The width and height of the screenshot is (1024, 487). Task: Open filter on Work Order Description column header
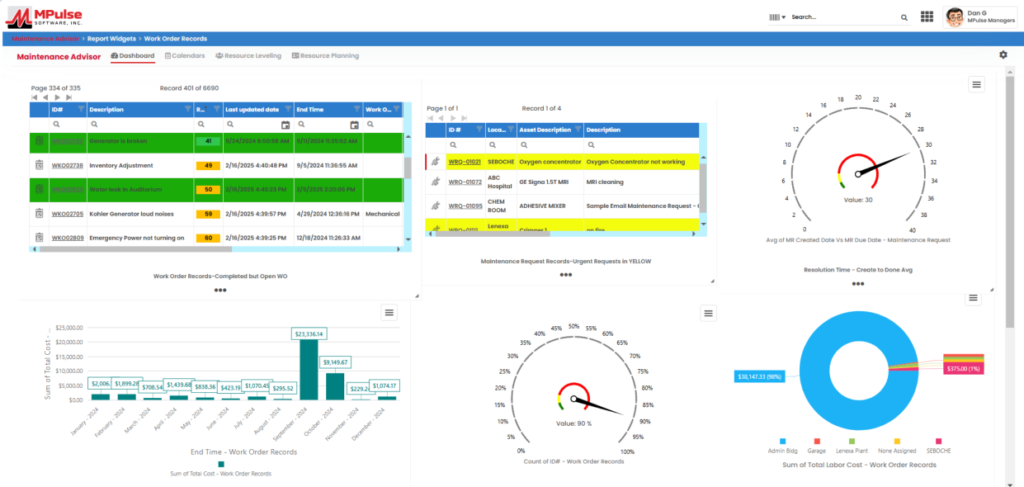187,110
